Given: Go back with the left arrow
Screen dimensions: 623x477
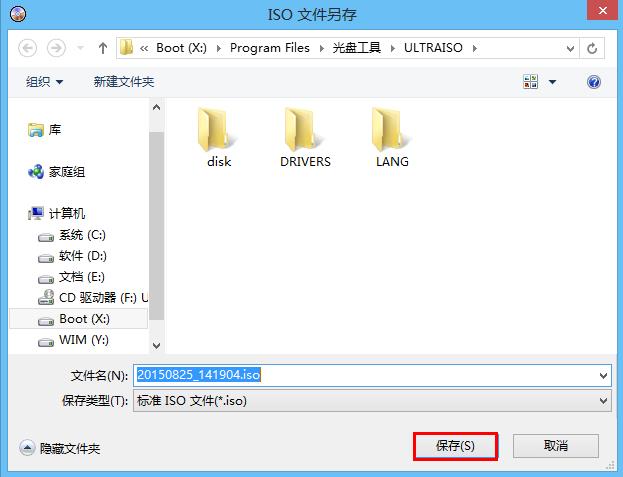Looking at the screenshot, I should (27, 48).
